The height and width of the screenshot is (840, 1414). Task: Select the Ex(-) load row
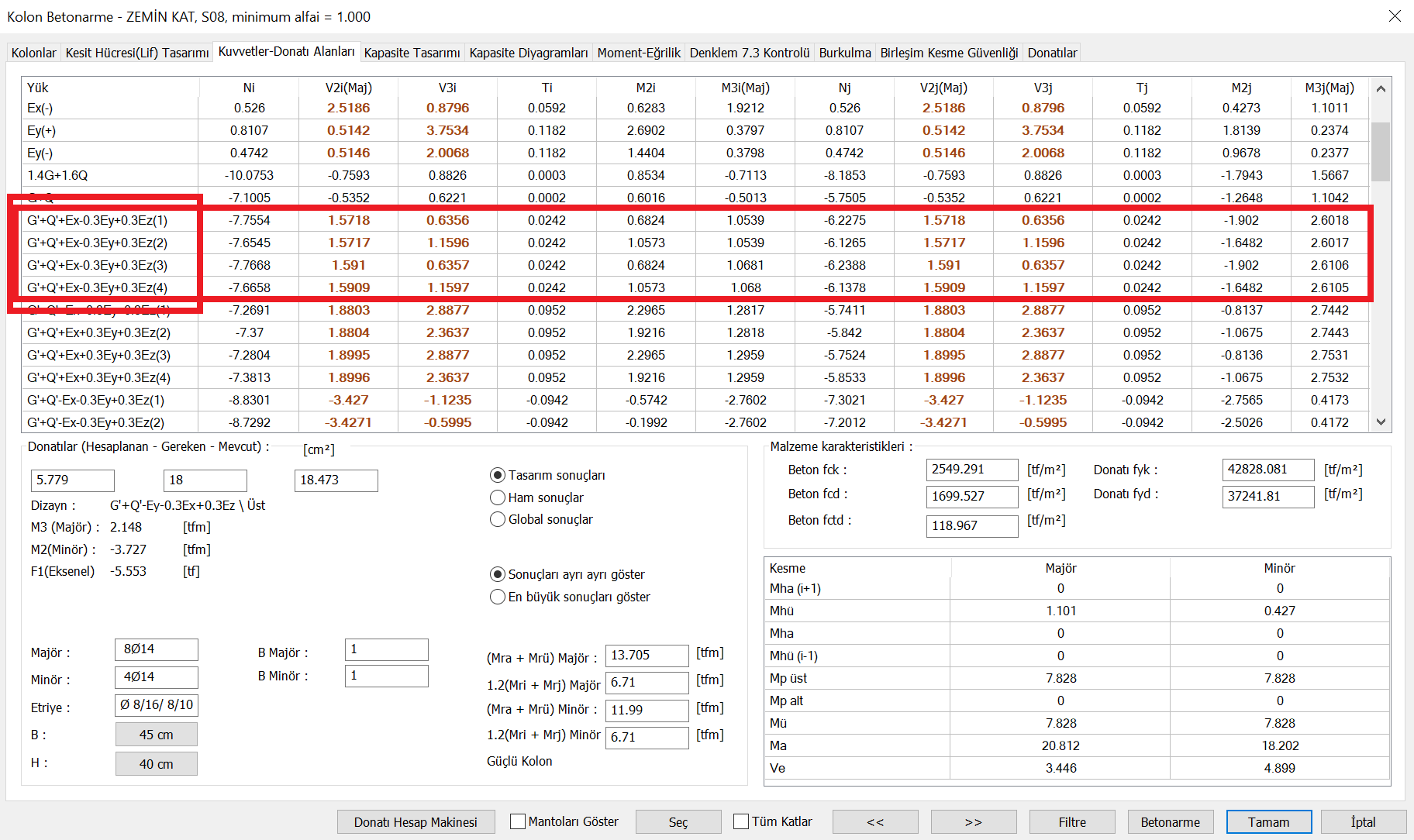pyautogui.click(x=695, y=108)
